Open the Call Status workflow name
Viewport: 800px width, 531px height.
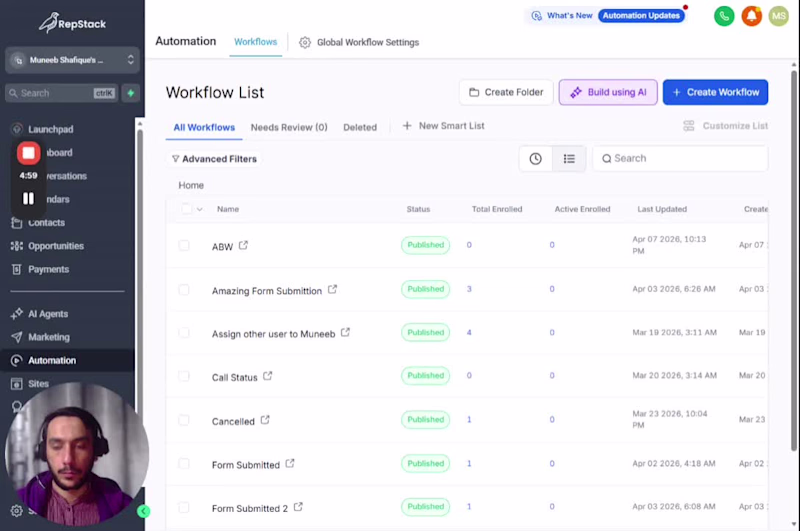(235, 377)
